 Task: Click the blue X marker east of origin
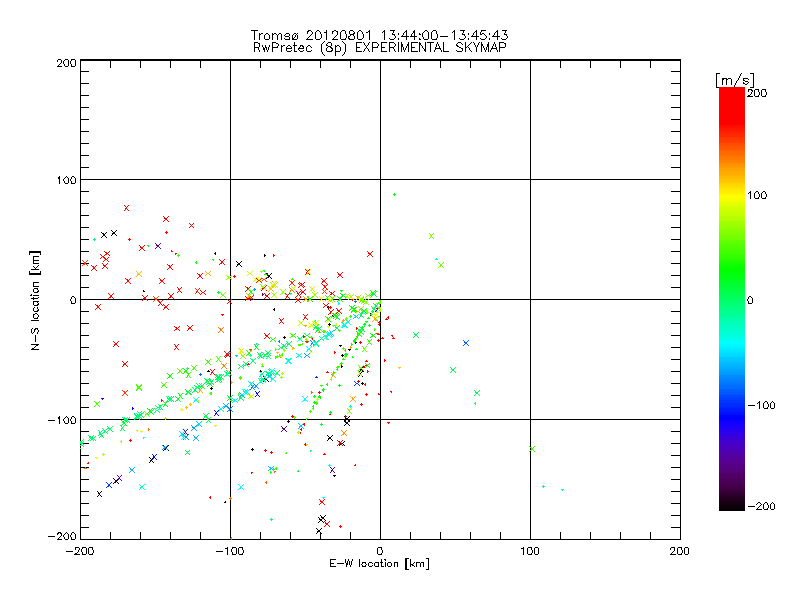click(x=466, y=343)
